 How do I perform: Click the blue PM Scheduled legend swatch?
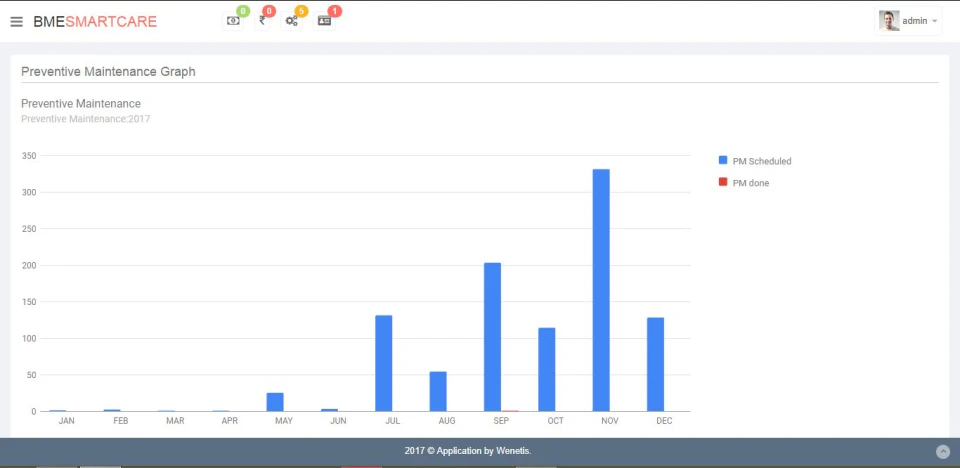click(x=722, y=160)
